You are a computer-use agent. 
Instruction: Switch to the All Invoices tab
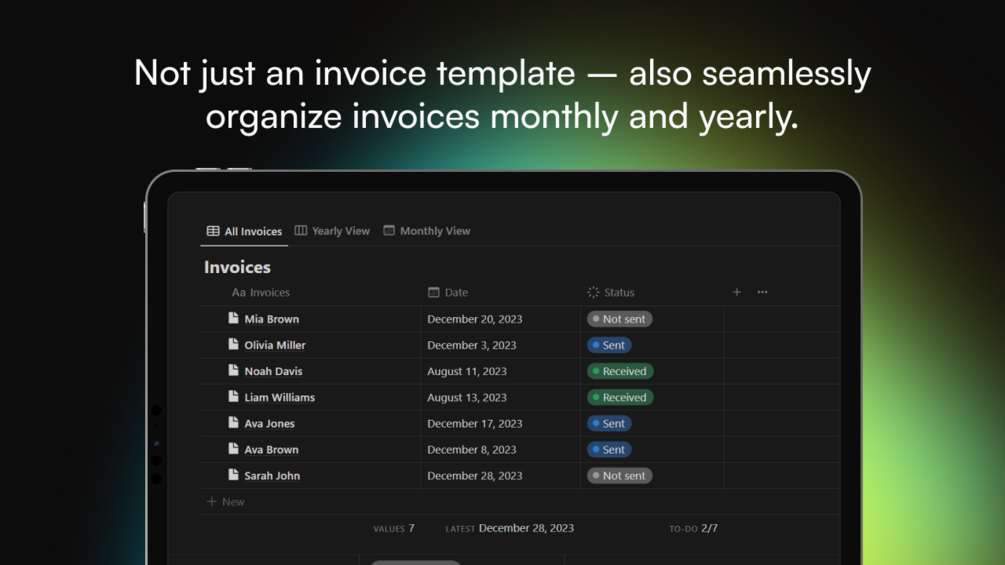coord(244,231)
